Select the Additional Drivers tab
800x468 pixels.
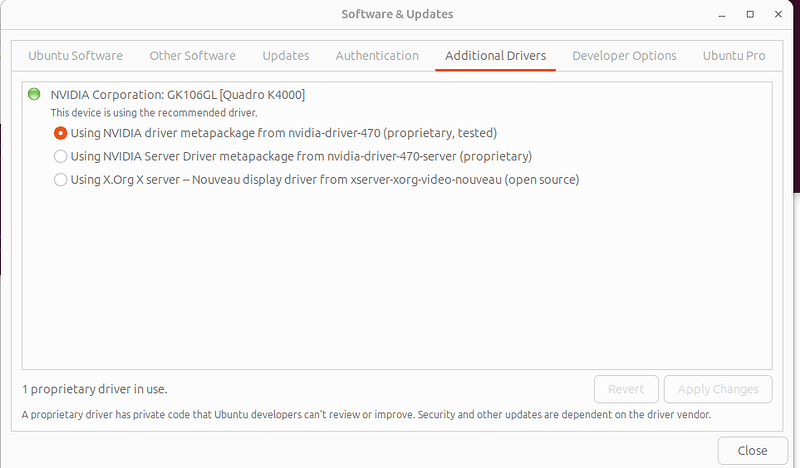pyautogui.click(x=496, y=56)
